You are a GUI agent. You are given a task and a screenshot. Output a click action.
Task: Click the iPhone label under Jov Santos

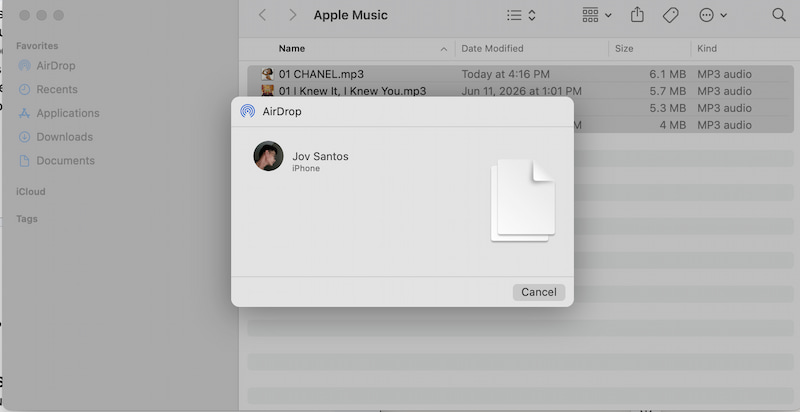(x=306, y=168)
